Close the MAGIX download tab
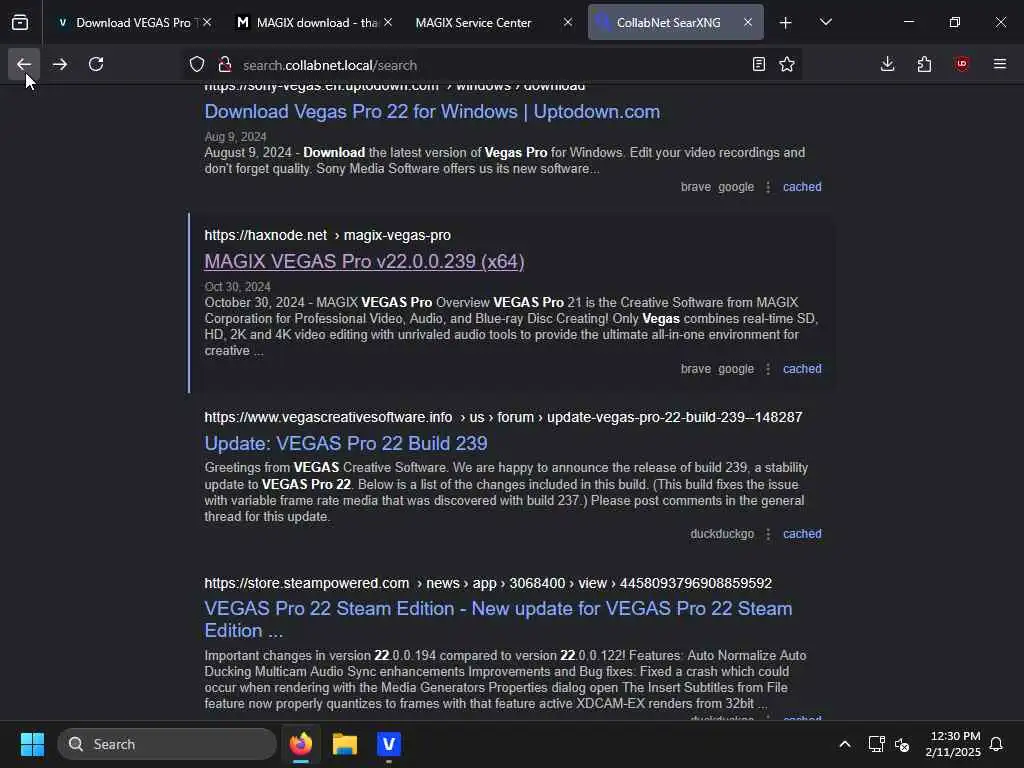Viewport: 1024px width, 768px height. click(x=388, y=22)
